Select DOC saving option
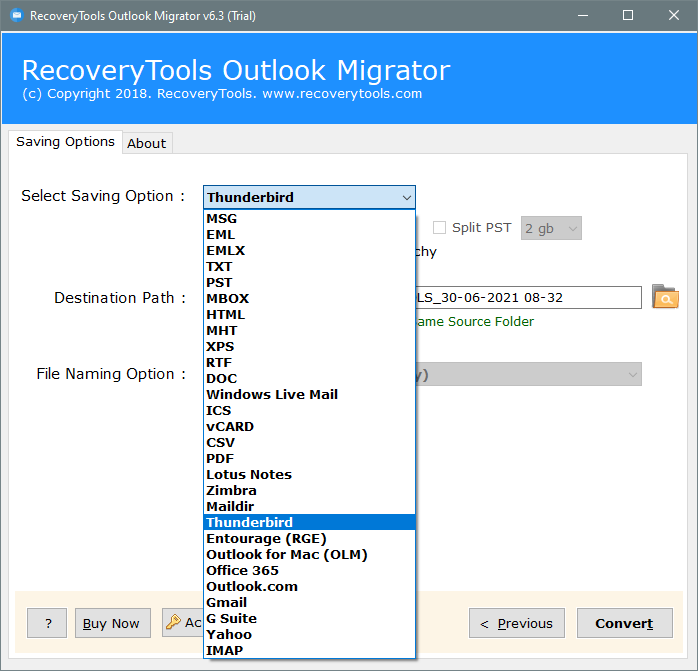The image size is (698, 671). 309,379
